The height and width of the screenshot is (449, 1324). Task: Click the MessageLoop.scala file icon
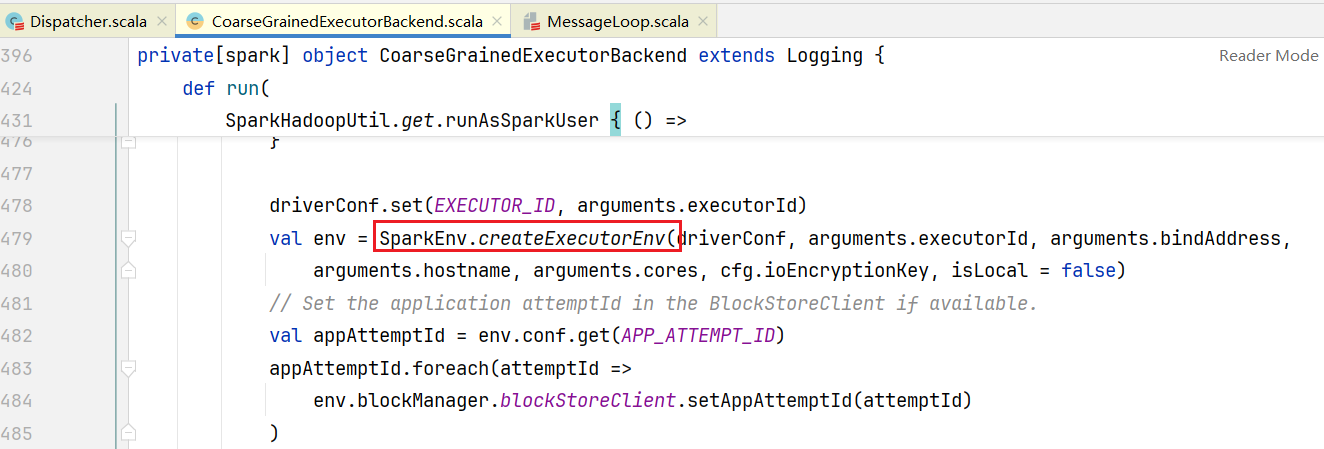pyautogui.click(x=531, y=21)
